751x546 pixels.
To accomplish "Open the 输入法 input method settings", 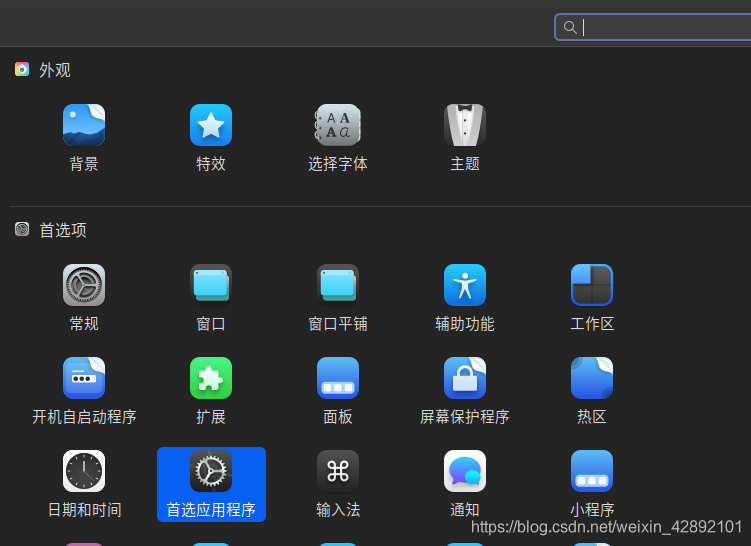I will tap(338, 484).
